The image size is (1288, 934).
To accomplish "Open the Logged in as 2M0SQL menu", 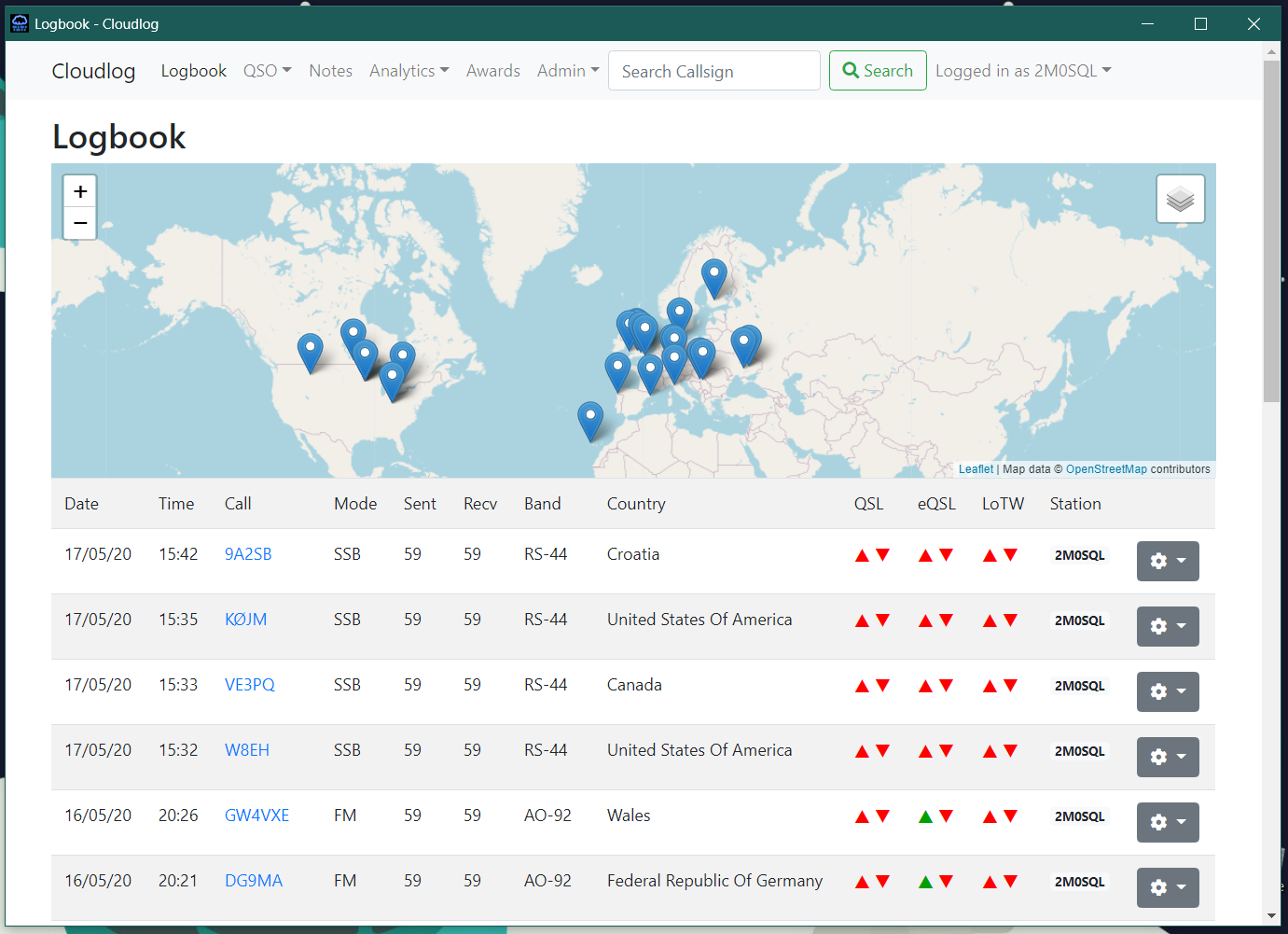I will point(1023,71).
